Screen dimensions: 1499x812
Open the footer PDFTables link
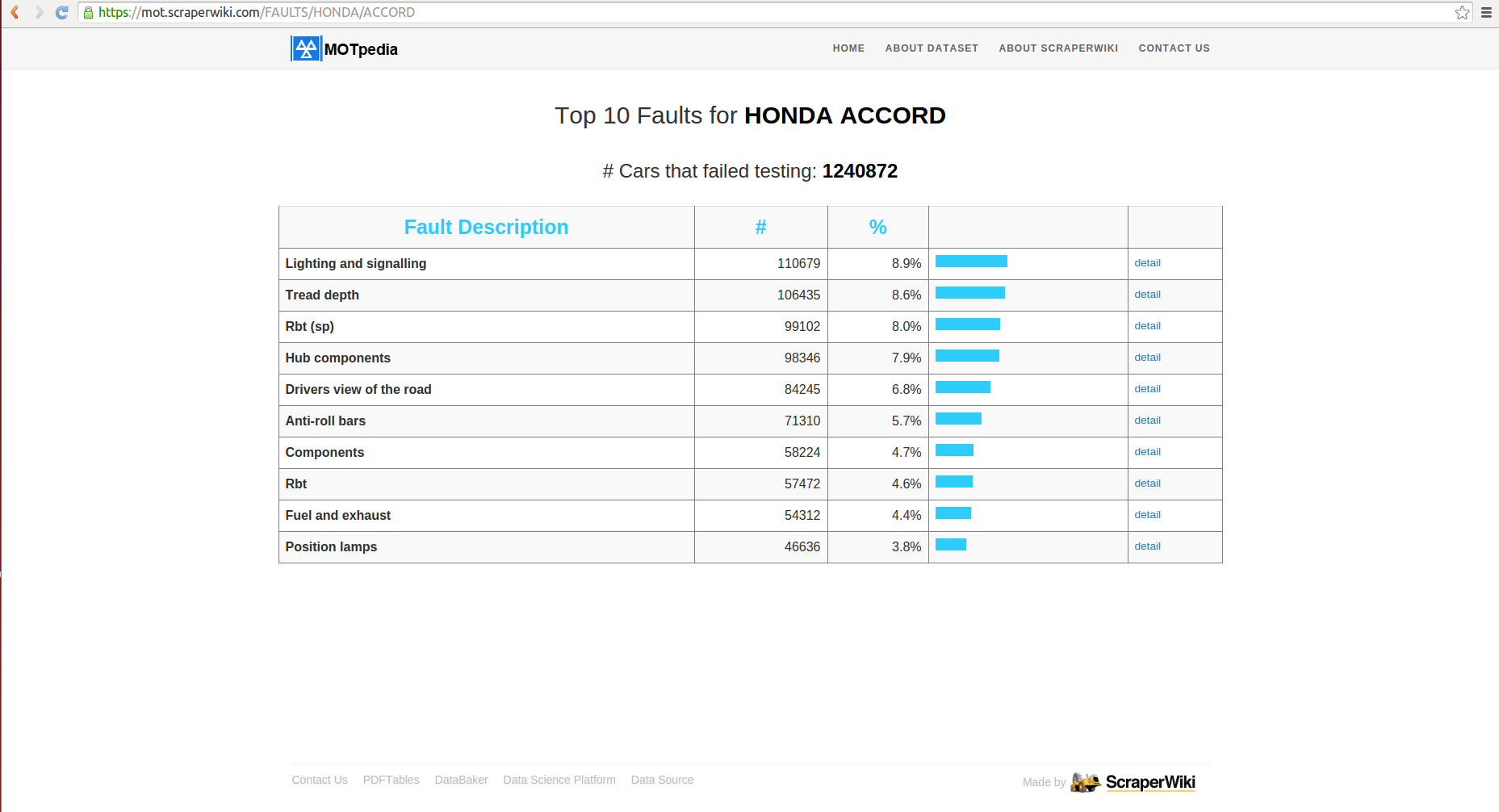coord(391,780)
